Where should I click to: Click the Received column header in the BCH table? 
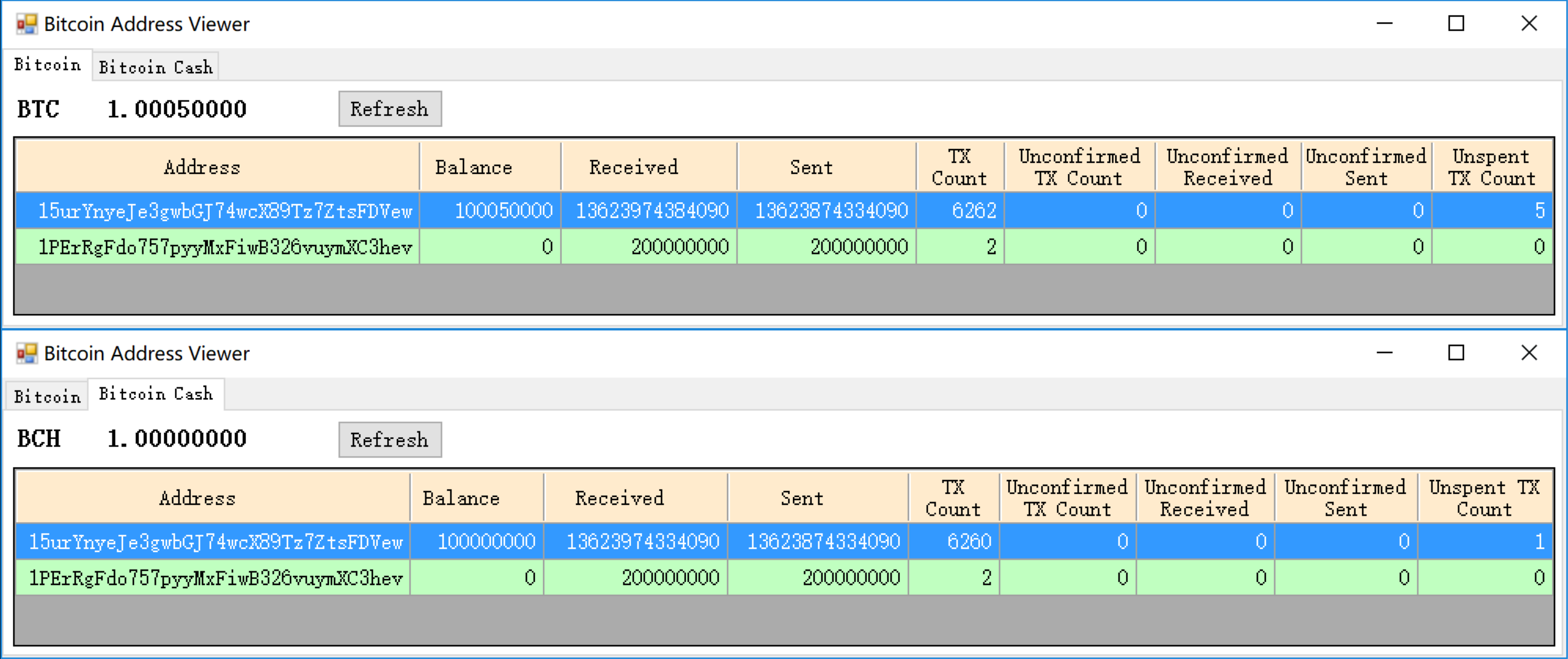[636, 498]
